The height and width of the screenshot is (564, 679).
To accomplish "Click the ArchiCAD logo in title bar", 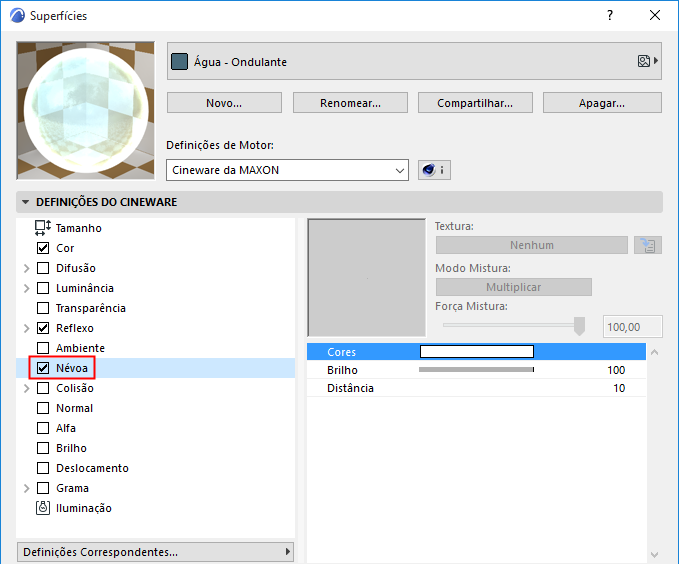I will tap(18, 16).
